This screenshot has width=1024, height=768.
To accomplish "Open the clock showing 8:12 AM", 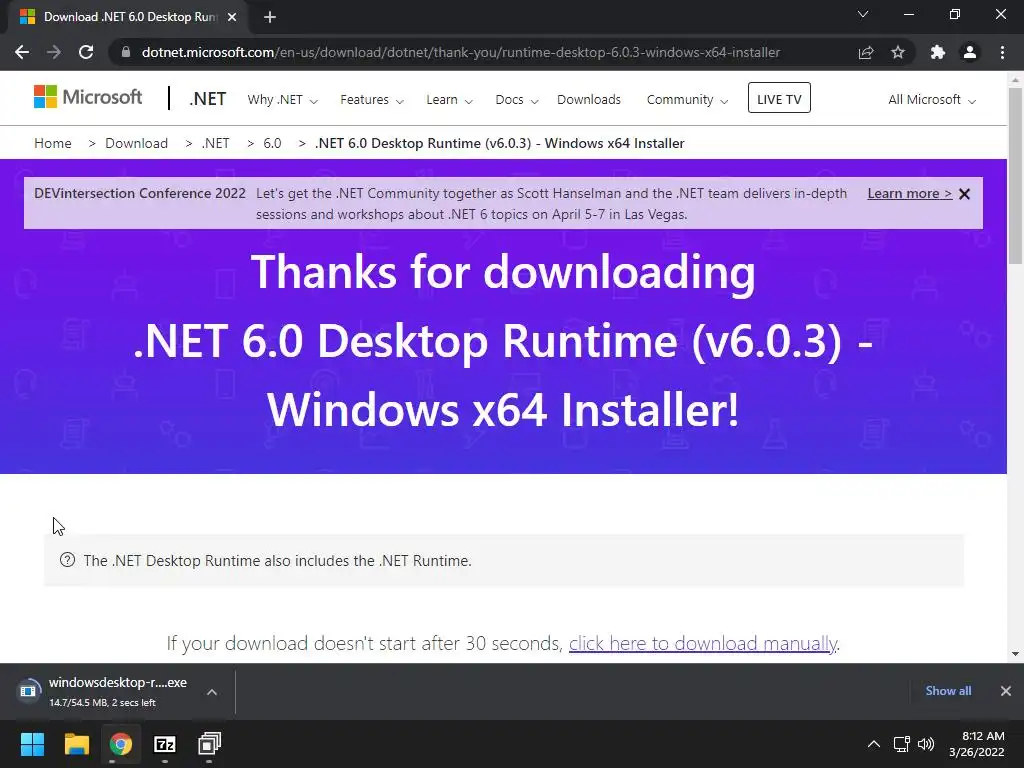I will [977, 744].
